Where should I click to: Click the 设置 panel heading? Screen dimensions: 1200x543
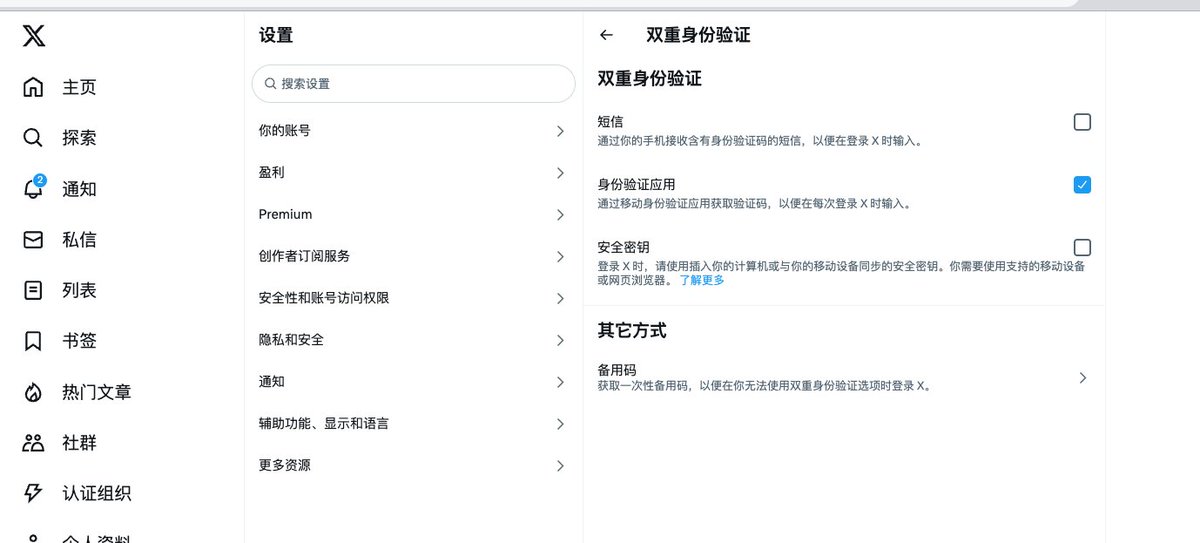click(x=276, y=35)
